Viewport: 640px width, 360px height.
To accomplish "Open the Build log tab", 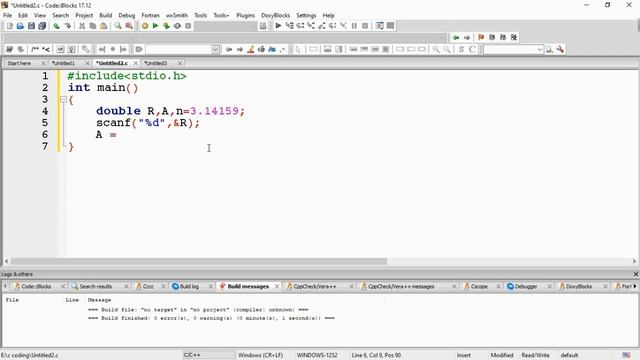I will [189, 287].
